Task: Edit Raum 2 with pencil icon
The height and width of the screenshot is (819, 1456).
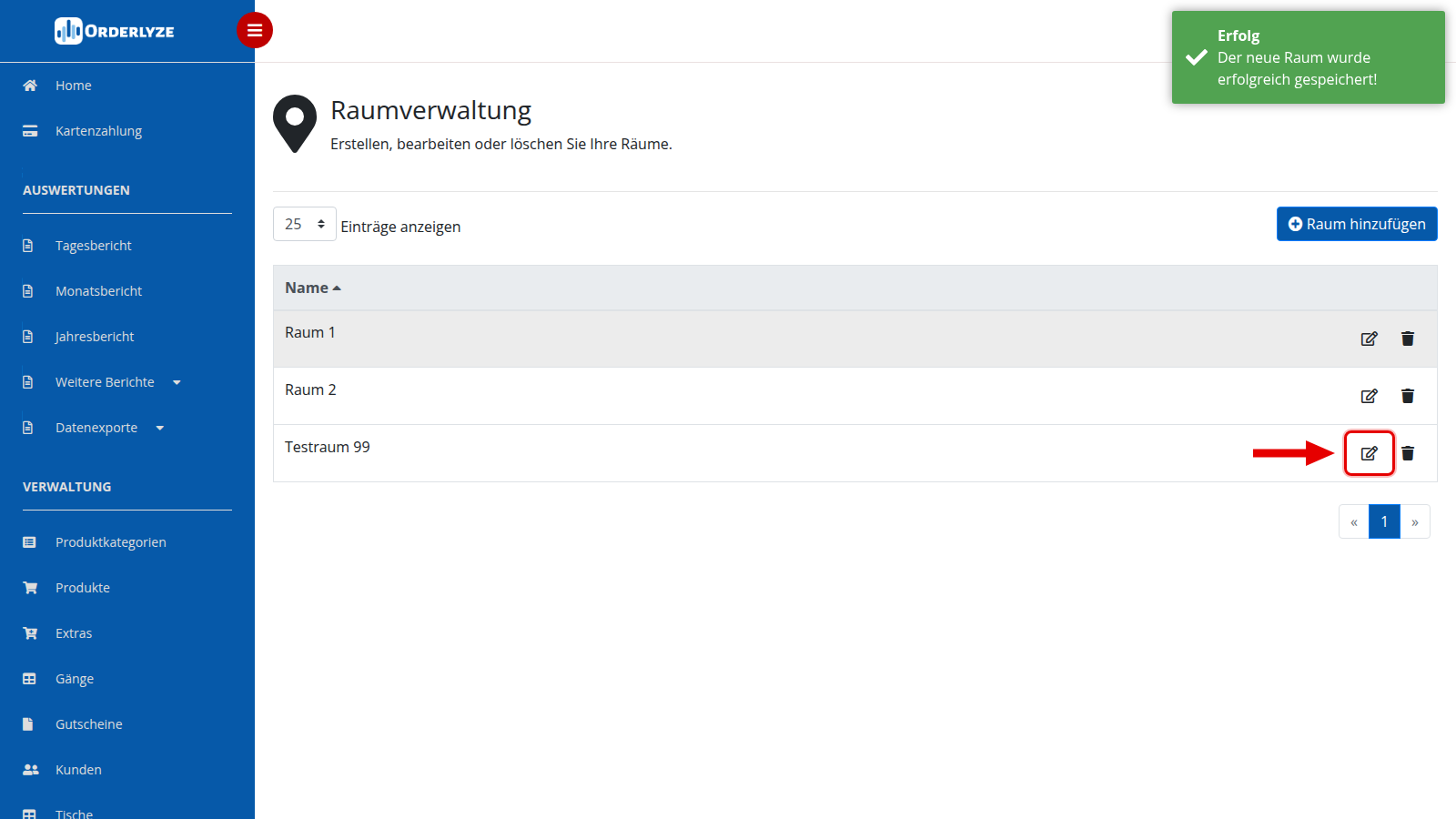Action: click(x=1369, y=396)
